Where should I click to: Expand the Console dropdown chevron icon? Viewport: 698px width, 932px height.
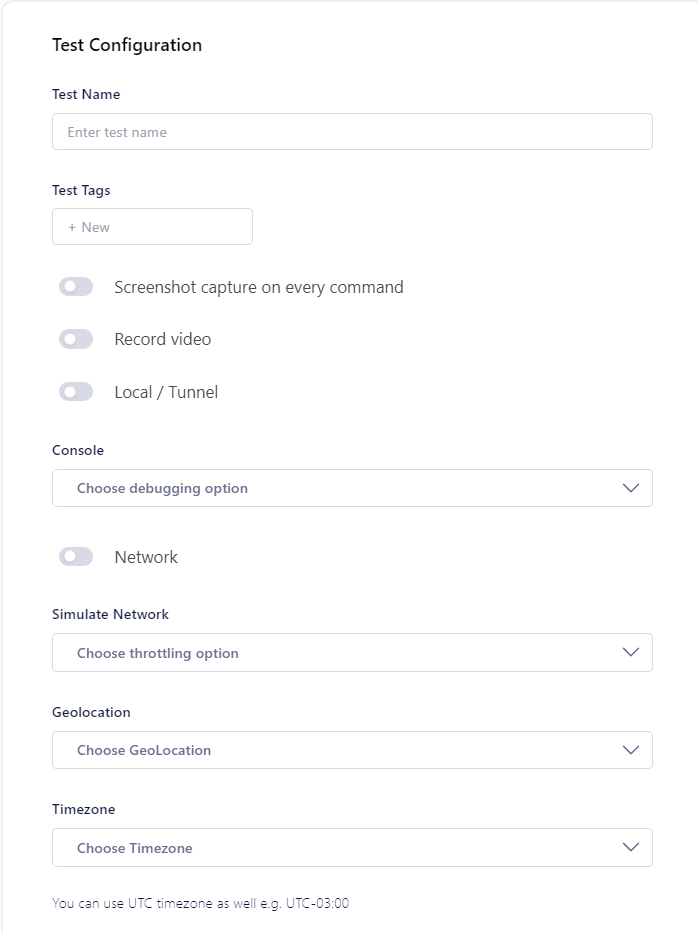pyautogui.click(x=630, y=487)
